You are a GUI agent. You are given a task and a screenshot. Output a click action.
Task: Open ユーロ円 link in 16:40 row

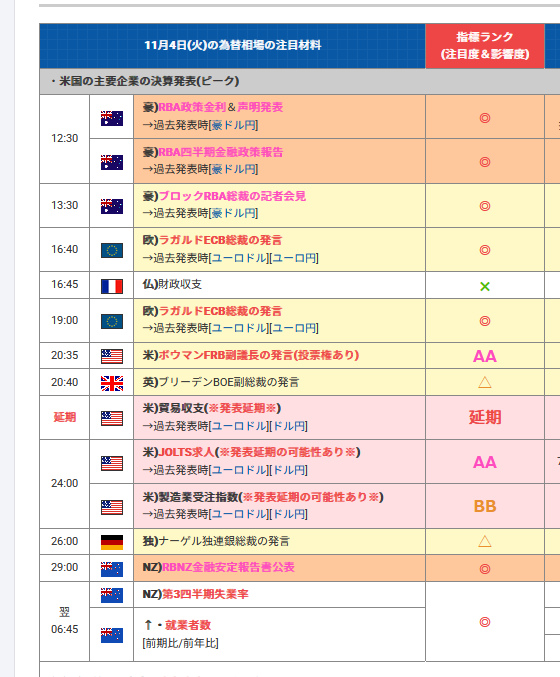[294, 258]
